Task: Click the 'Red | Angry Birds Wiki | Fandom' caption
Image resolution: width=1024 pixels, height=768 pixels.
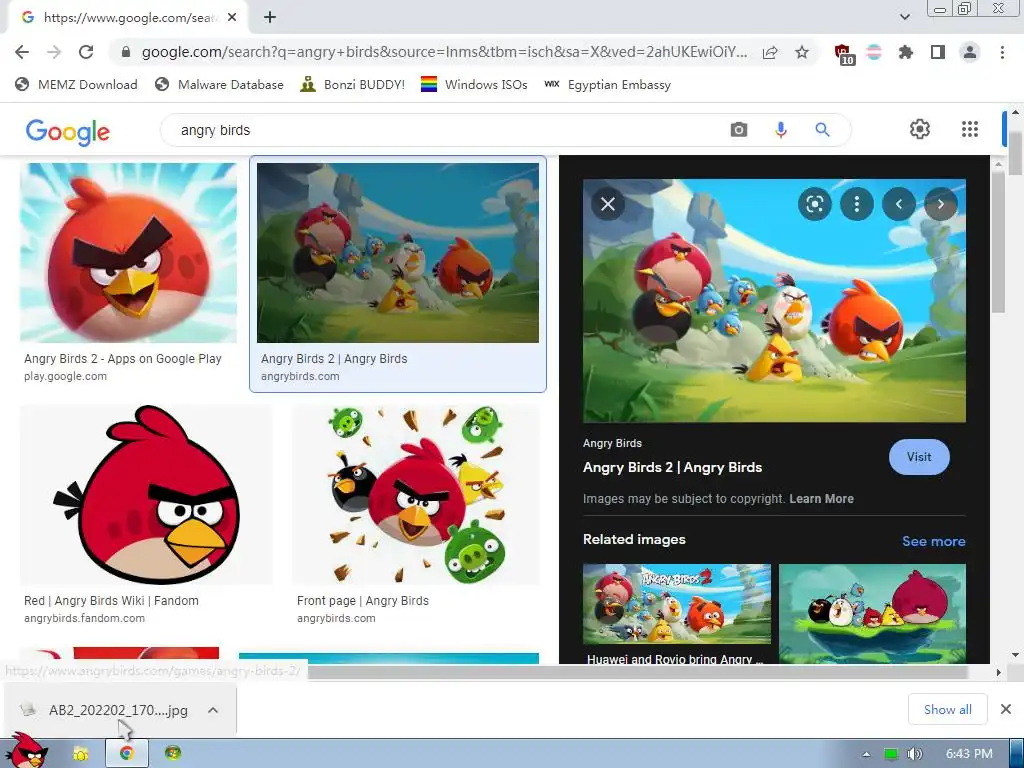Action: 111,601
